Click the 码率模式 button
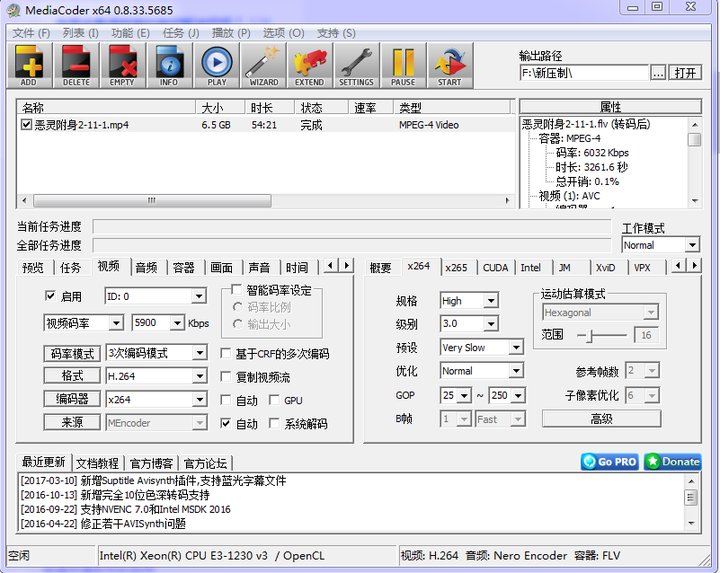The width and height of the screenshot is (720, 573). 72,353
